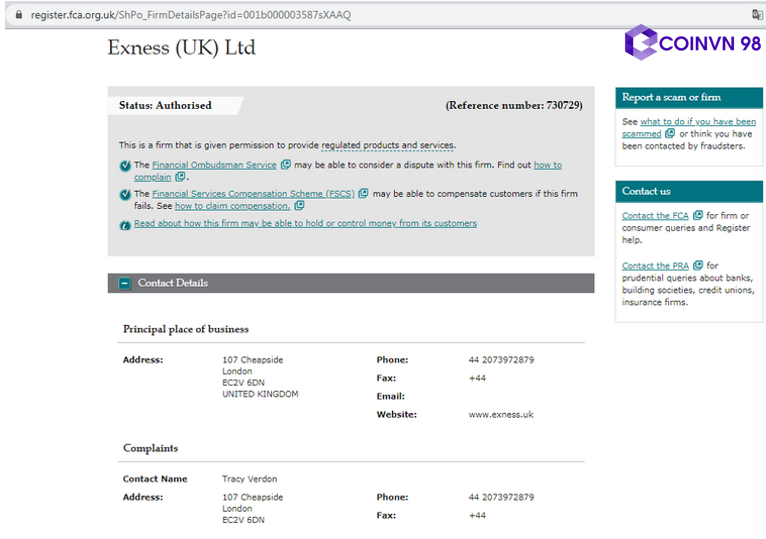Click the COINVN 98 logo

[692, 43]
